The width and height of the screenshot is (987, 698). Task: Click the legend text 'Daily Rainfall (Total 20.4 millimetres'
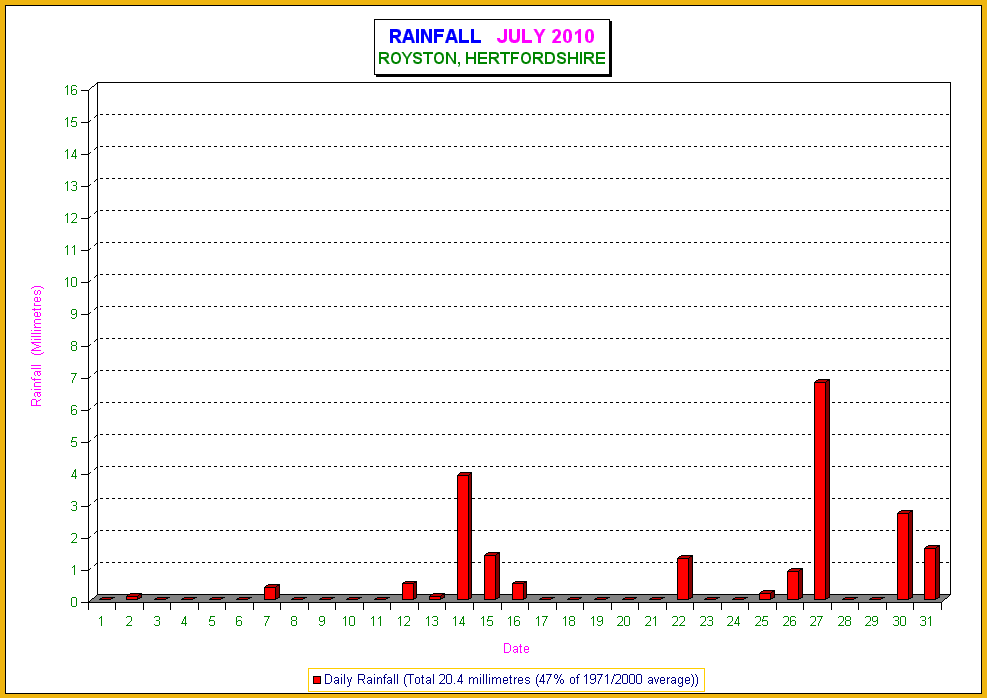(427, 680)
